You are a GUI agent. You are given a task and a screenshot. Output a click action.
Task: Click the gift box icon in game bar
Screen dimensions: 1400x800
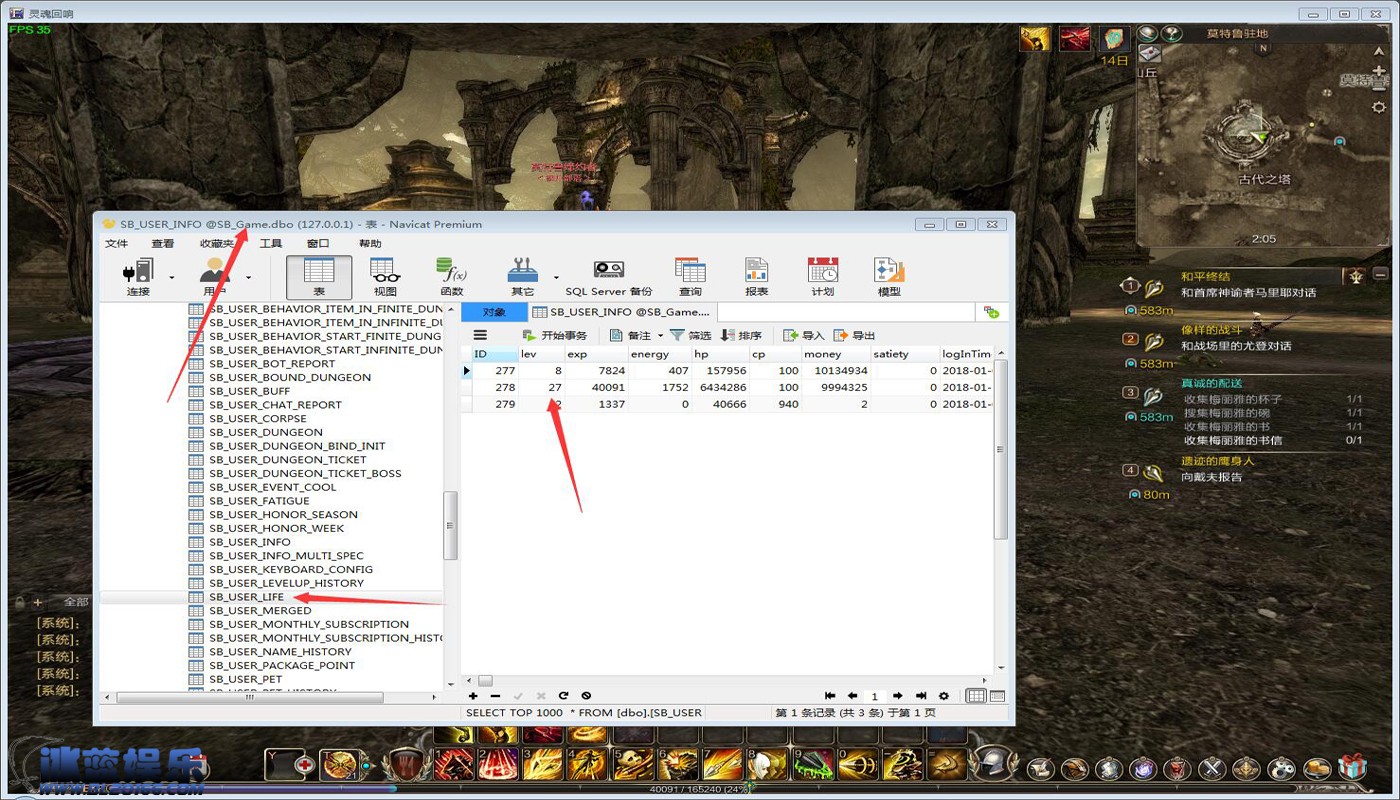coord(1352,767)
